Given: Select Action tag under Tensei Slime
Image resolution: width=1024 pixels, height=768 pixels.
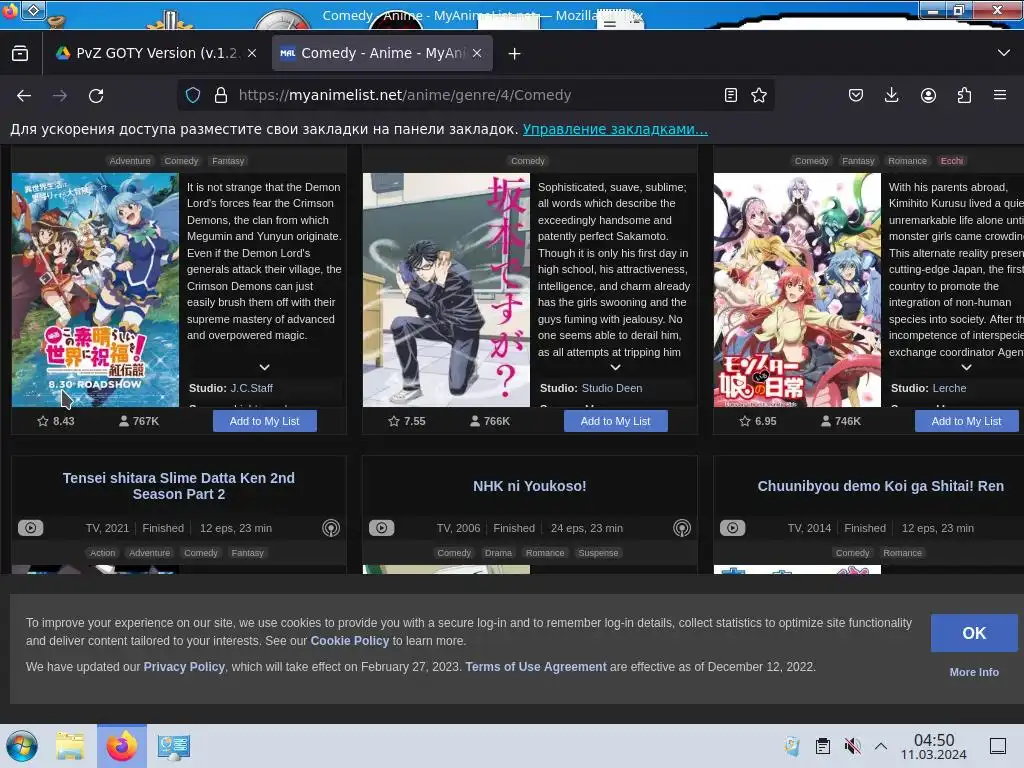Looking at the screenshot, I should point(103,552).
